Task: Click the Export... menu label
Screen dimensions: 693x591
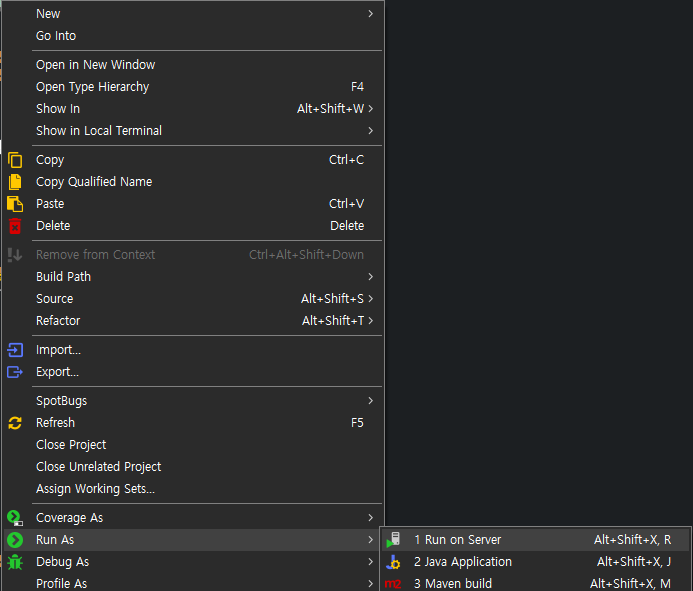Action: click(x=57, y=372)
